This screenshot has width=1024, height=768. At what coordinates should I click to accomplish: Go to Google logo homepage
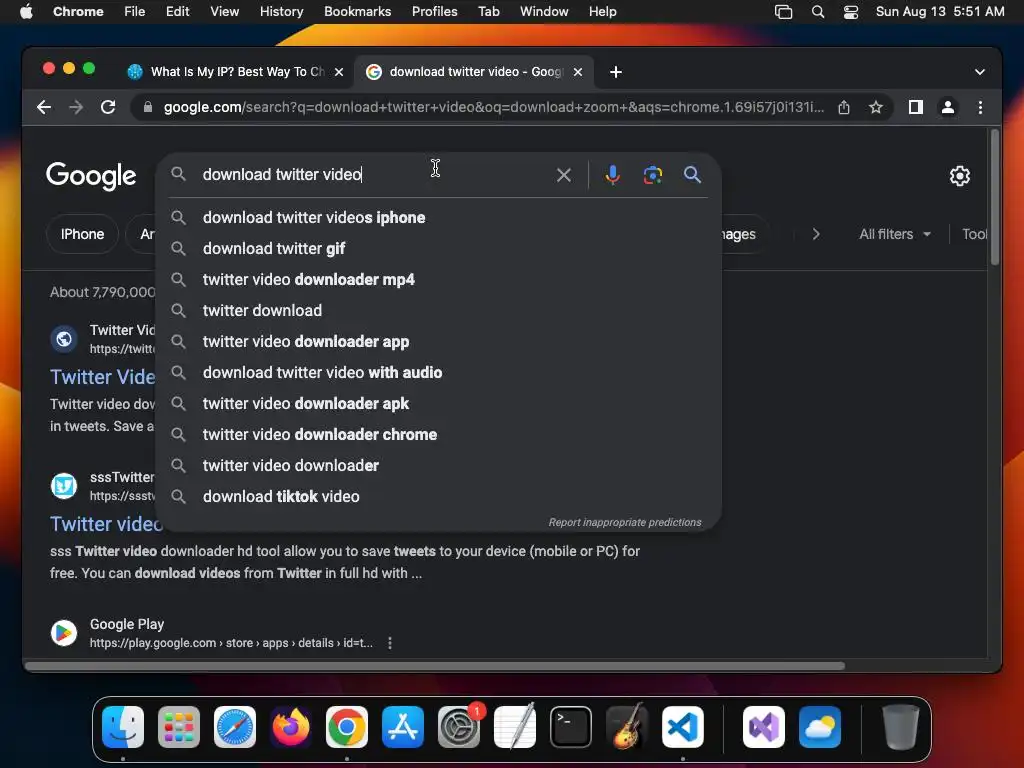point(91,175)
